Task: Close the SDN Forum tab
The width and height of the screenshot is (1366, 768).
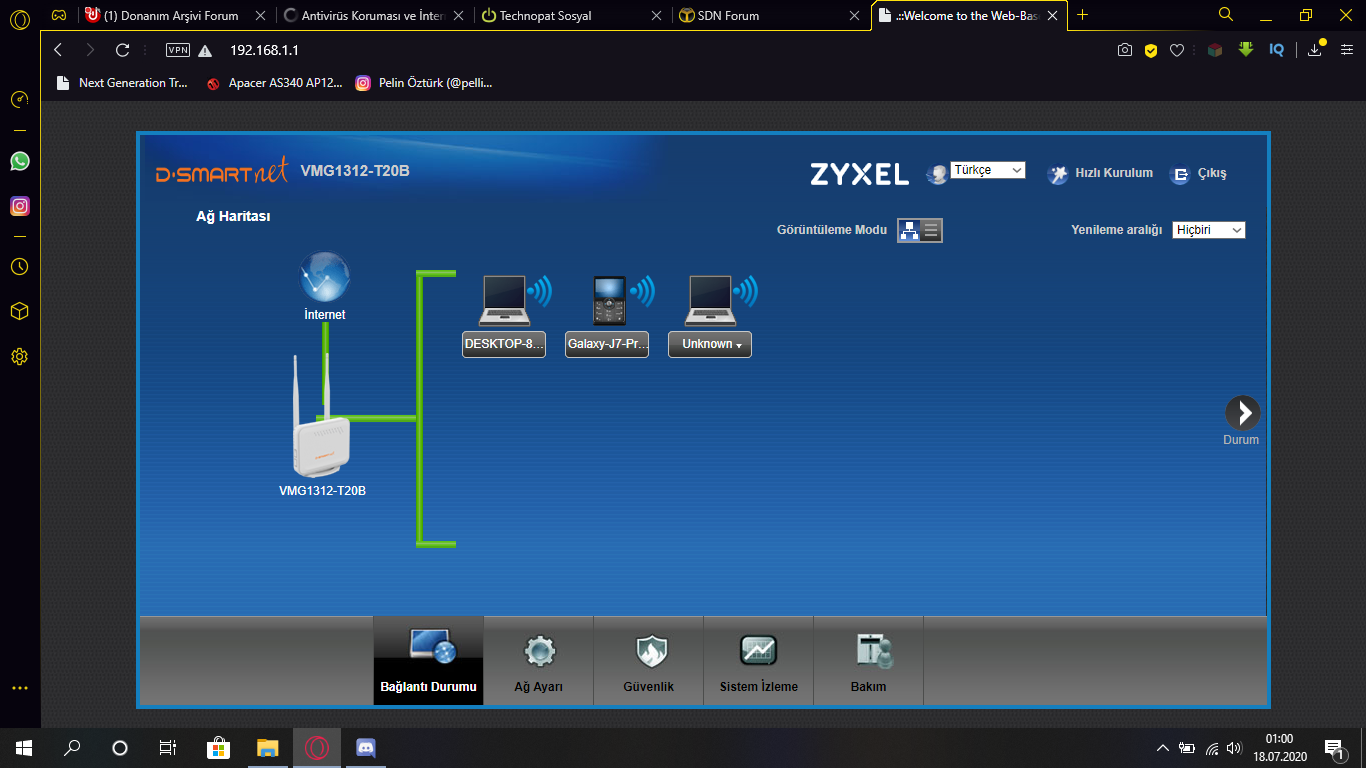Action: [x=854, y=16]
